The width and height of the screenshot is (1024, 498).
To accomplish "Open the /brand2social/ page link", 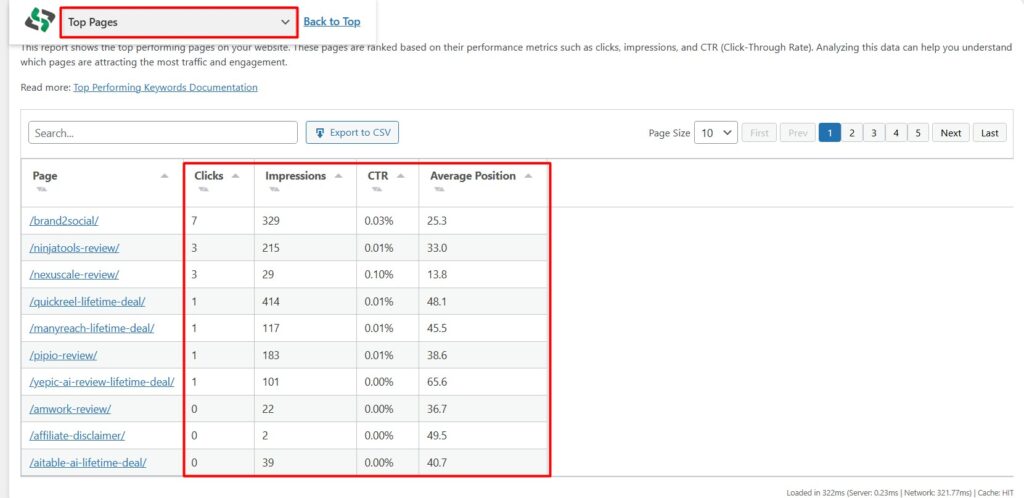I will click(x=64, y=221).
